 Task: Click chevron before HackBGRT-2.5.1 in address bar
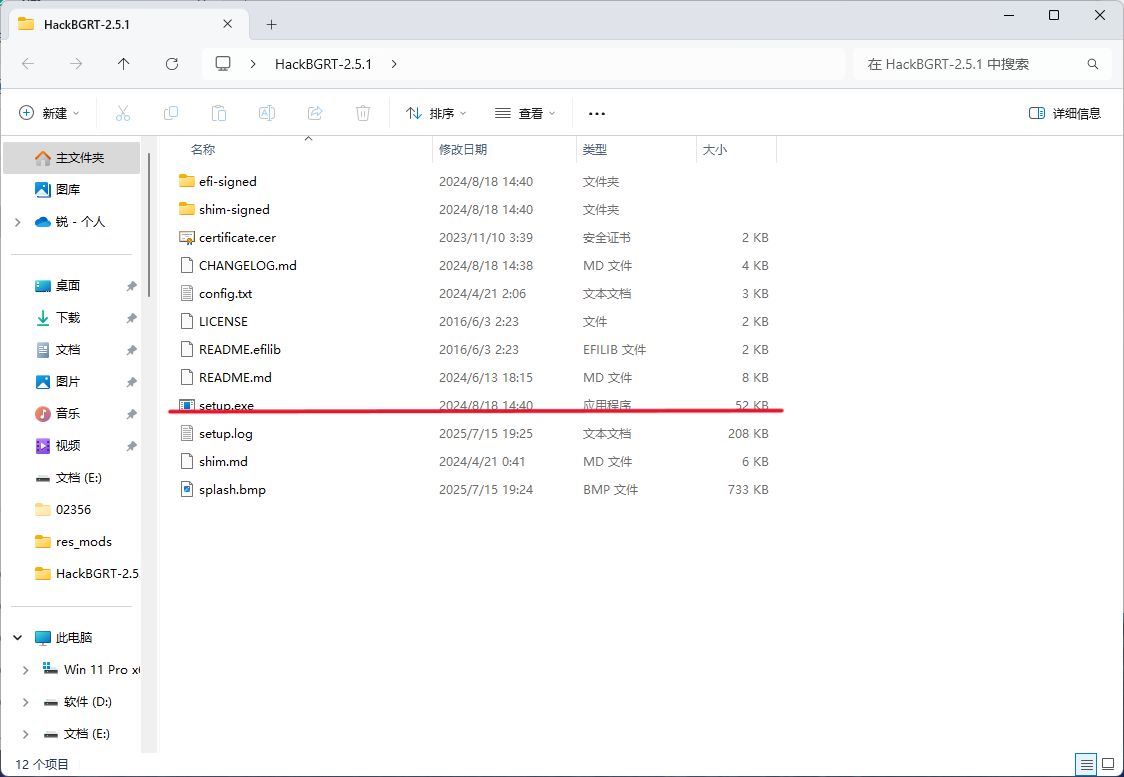point(253,64)
